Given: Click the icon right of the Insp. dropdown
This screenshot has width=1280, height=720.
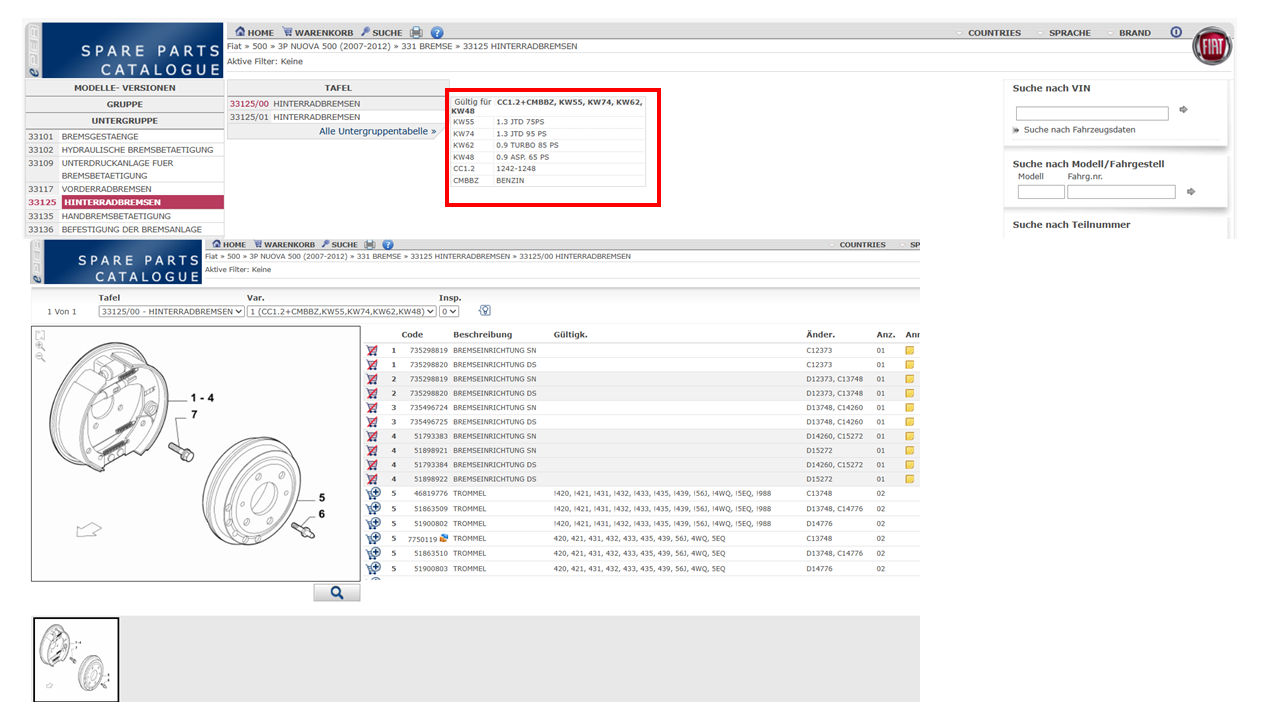Looking at the screenshot, I should click(485, 311).
